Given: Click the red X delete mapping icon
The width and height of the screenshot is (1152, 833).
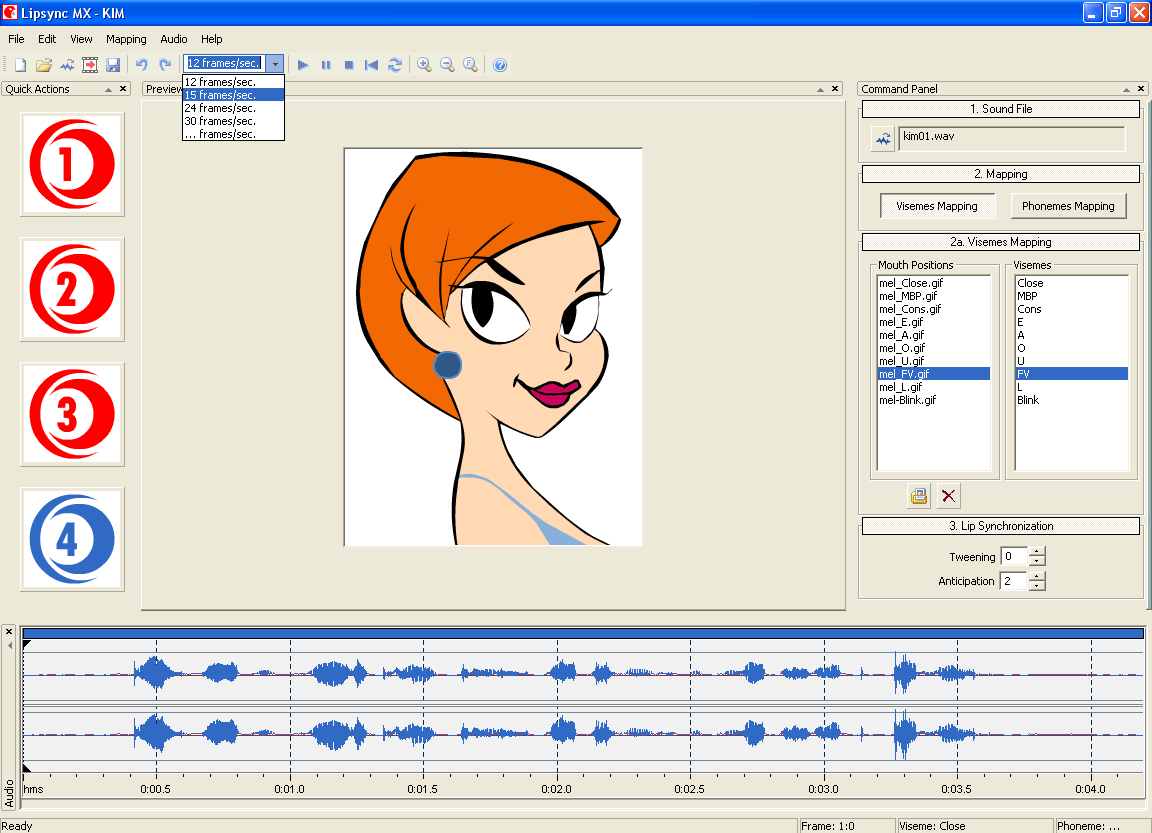Looking at the screenshot, I should [948, 495].
